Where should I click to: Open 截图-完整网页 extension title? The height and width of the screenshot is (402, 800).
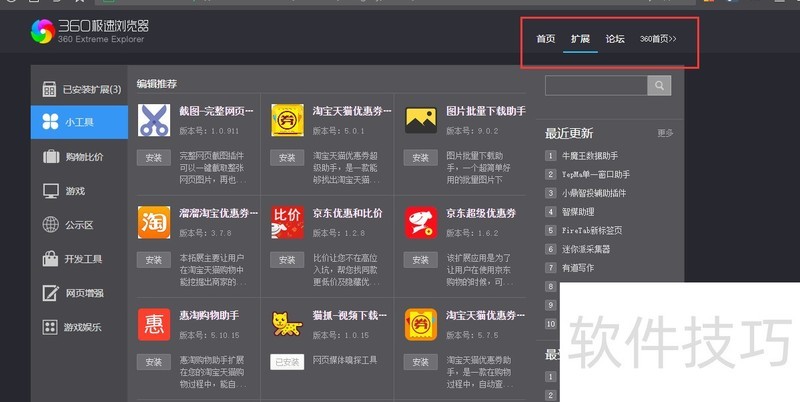tap(216, 111)
